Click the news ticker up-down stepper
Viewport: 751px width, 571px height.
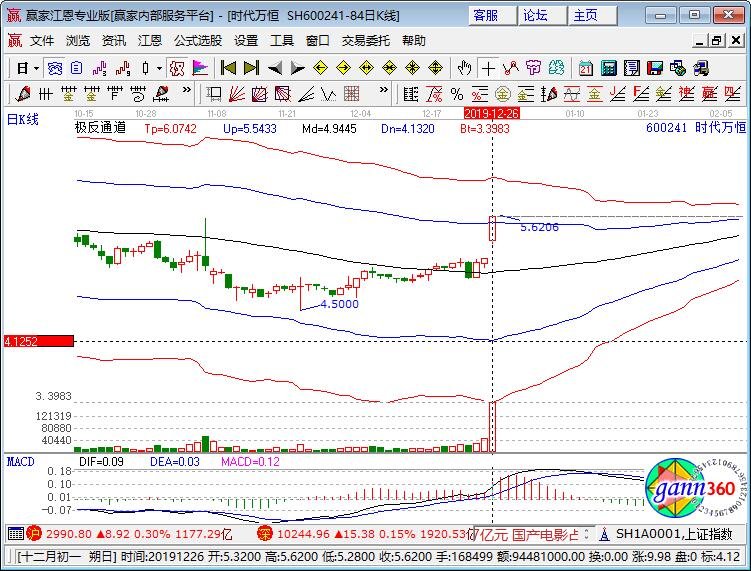(x=587, y=534)
